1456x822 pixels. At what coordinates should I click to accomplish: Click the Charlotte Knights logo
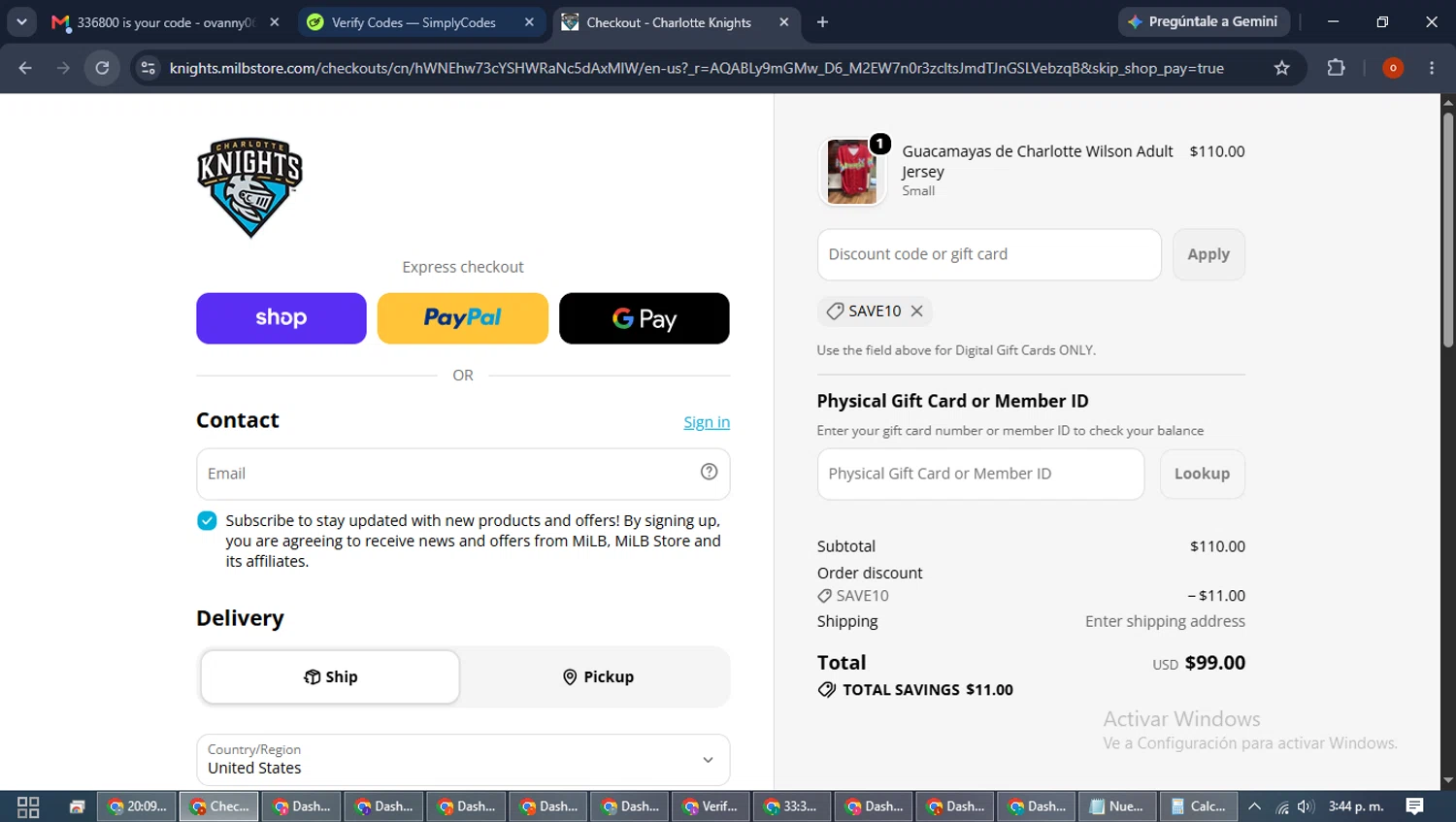coord(249,187)
